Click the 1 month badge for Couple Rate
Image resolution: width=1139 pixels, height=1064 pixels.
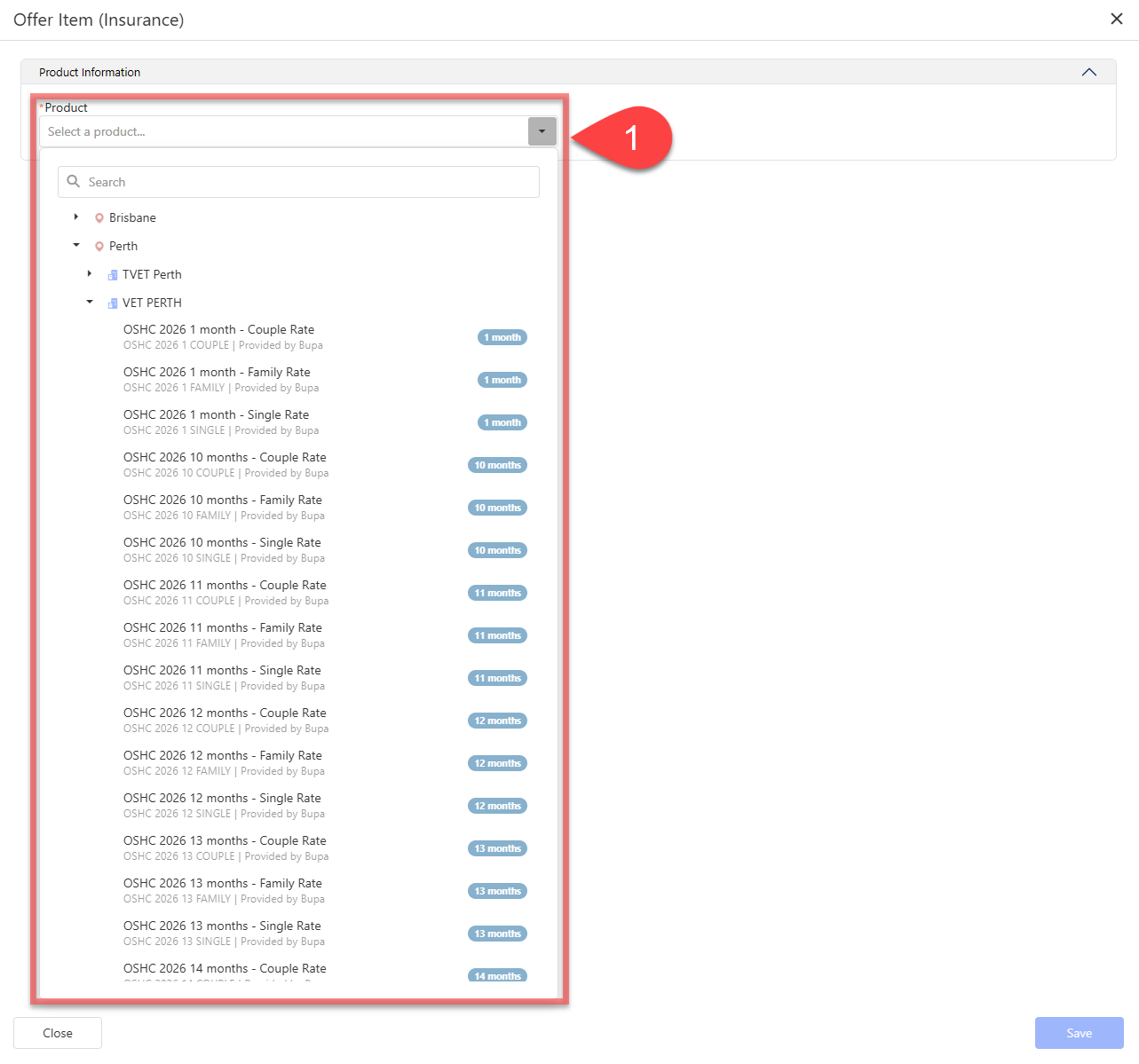502,337
